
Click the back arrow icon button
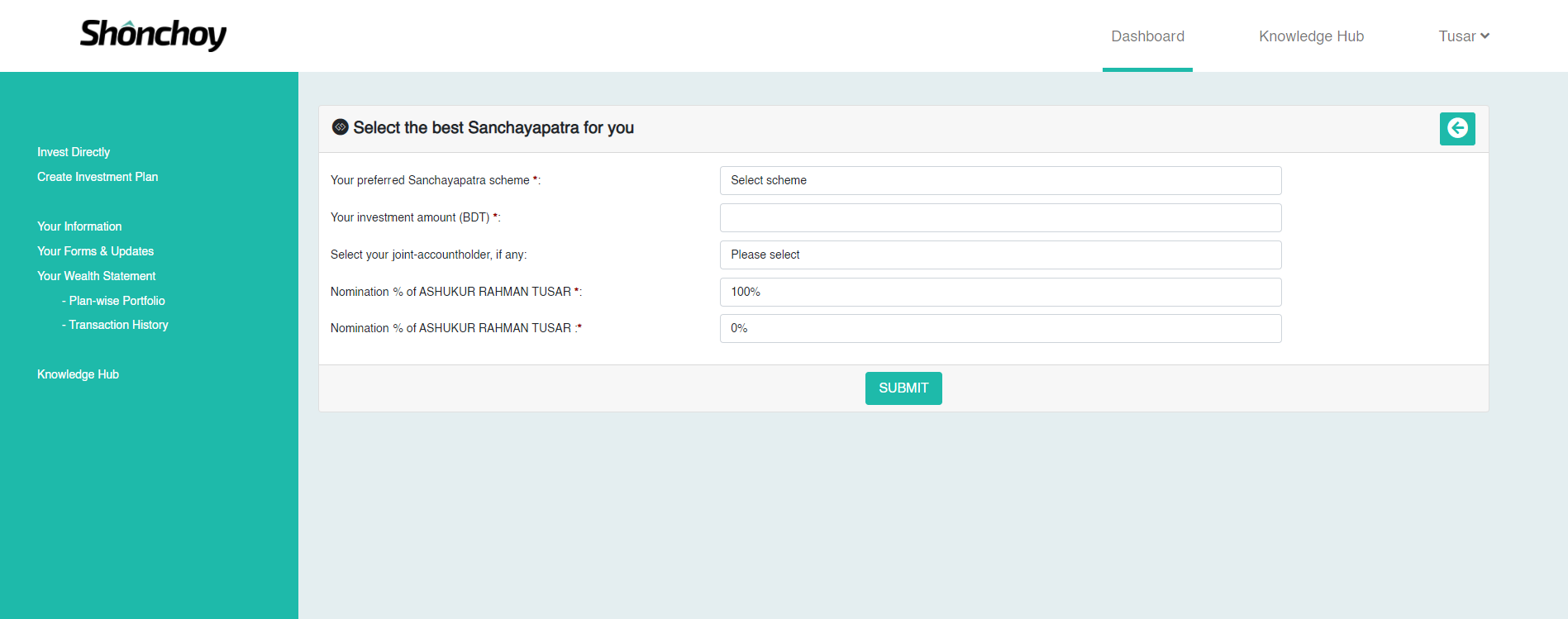point(1457,129)
